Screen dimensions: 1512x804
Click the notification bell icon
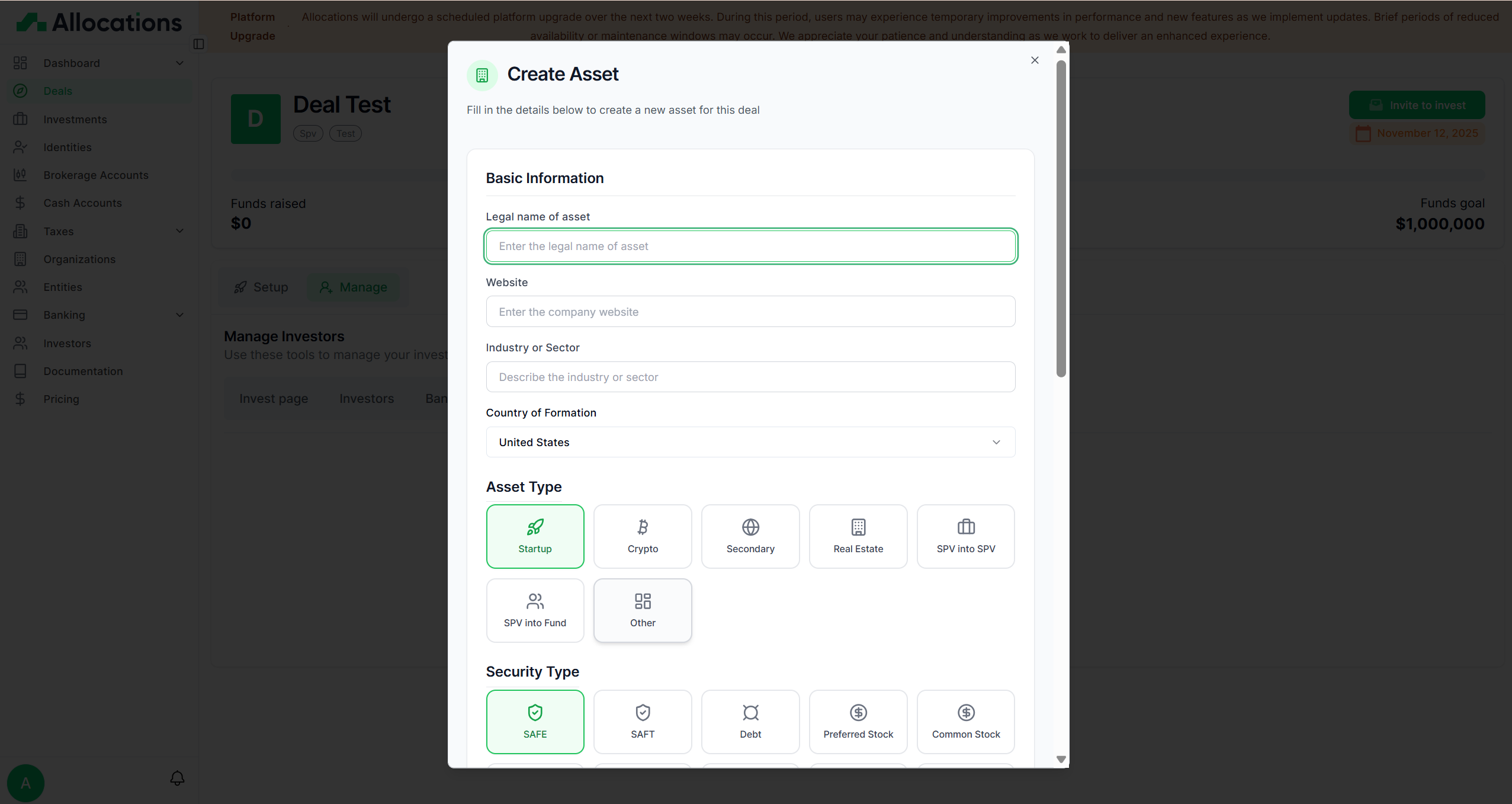[177, 778]
